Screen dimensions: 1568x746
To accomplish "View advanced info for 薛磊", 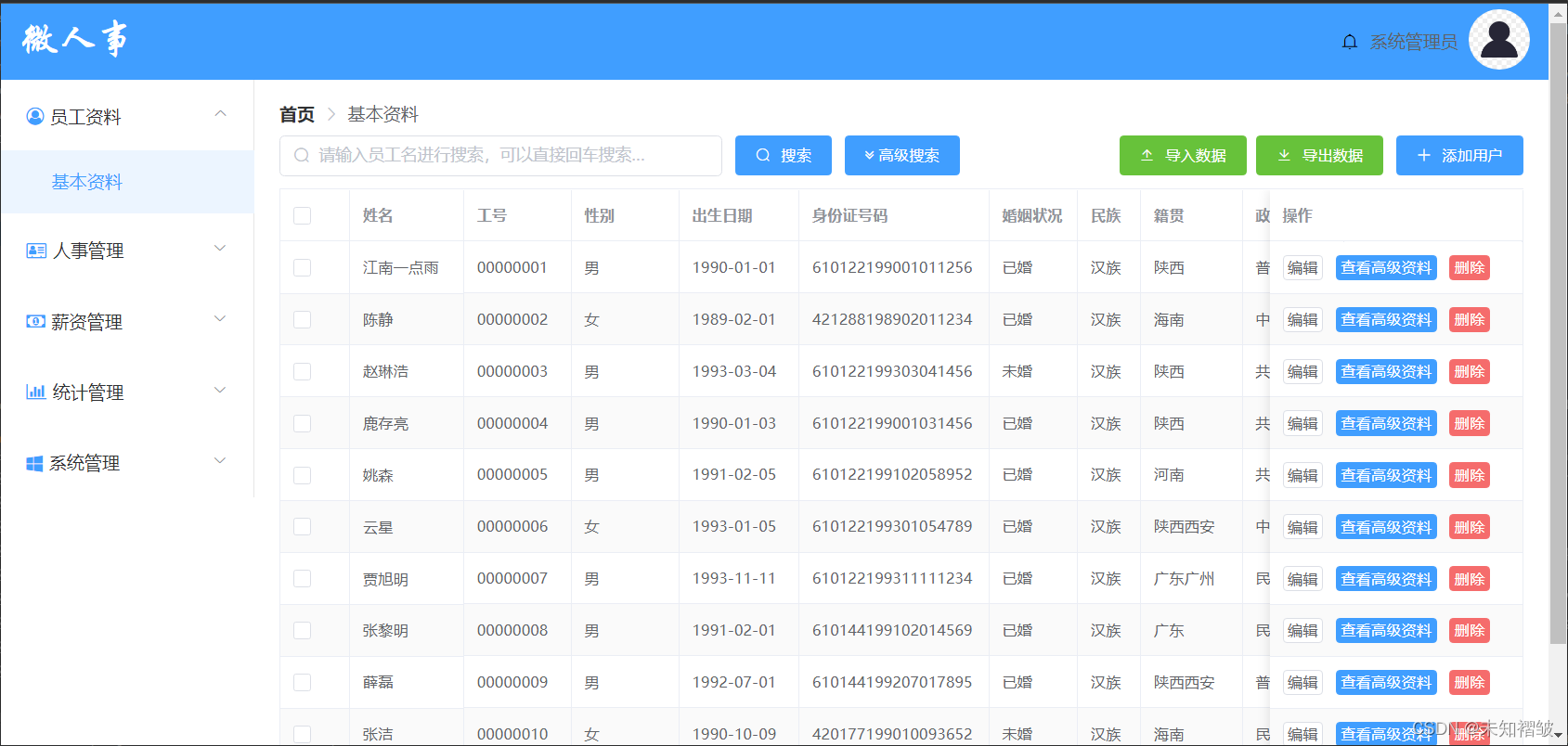I will (1386, 682).
